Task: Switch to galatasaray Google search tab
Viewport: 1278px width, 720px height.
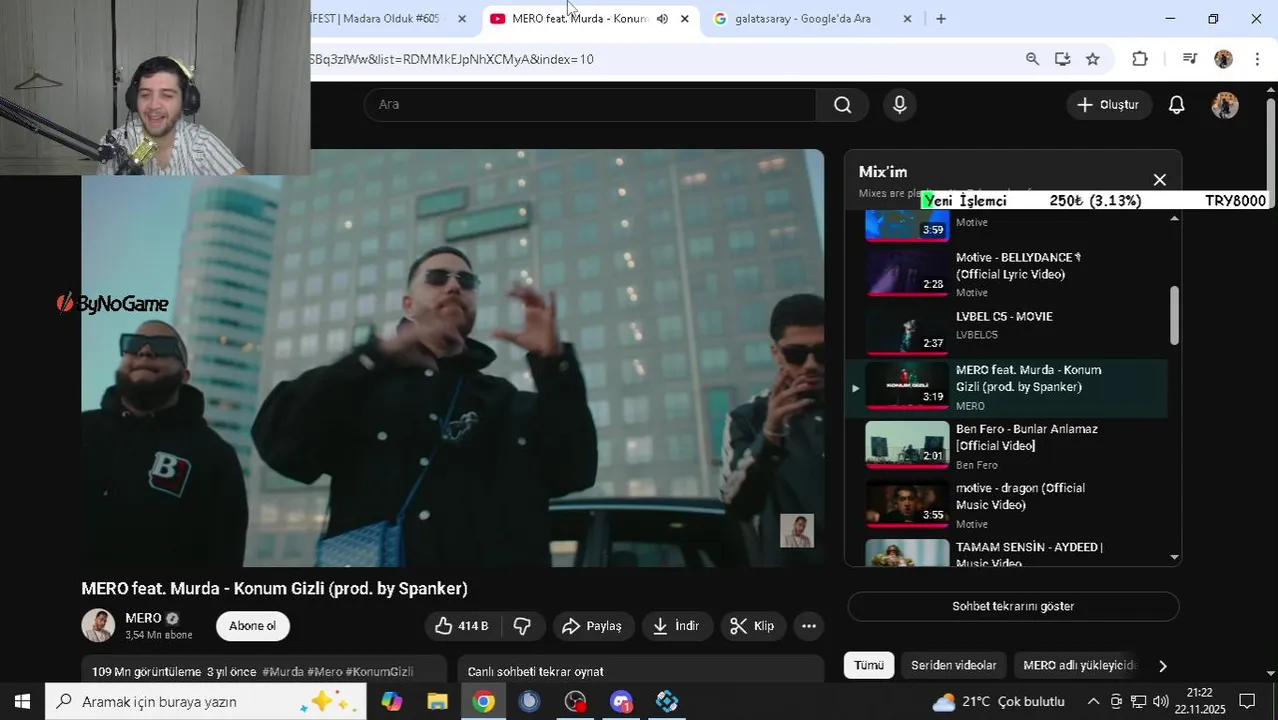Action: 802,19
